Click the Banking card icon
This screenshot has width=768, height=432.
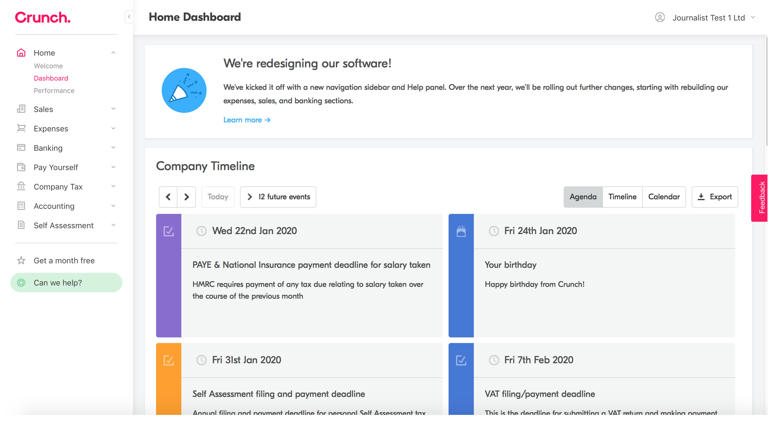[21, 148]
